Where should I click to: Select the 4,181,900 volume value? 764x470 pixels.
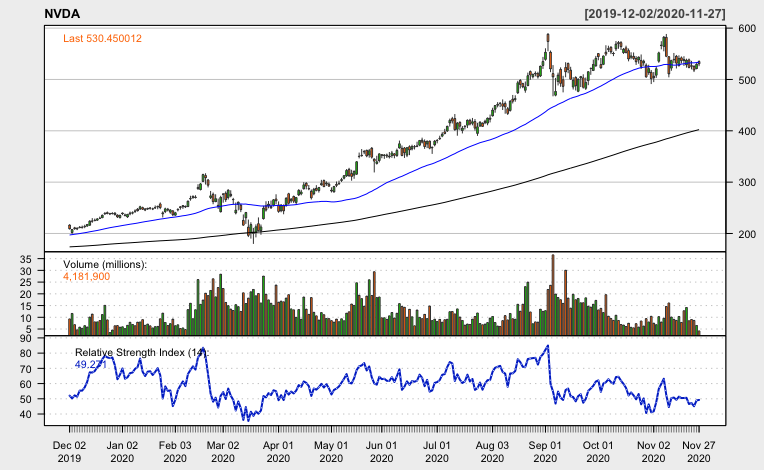[x=87, y=277]
